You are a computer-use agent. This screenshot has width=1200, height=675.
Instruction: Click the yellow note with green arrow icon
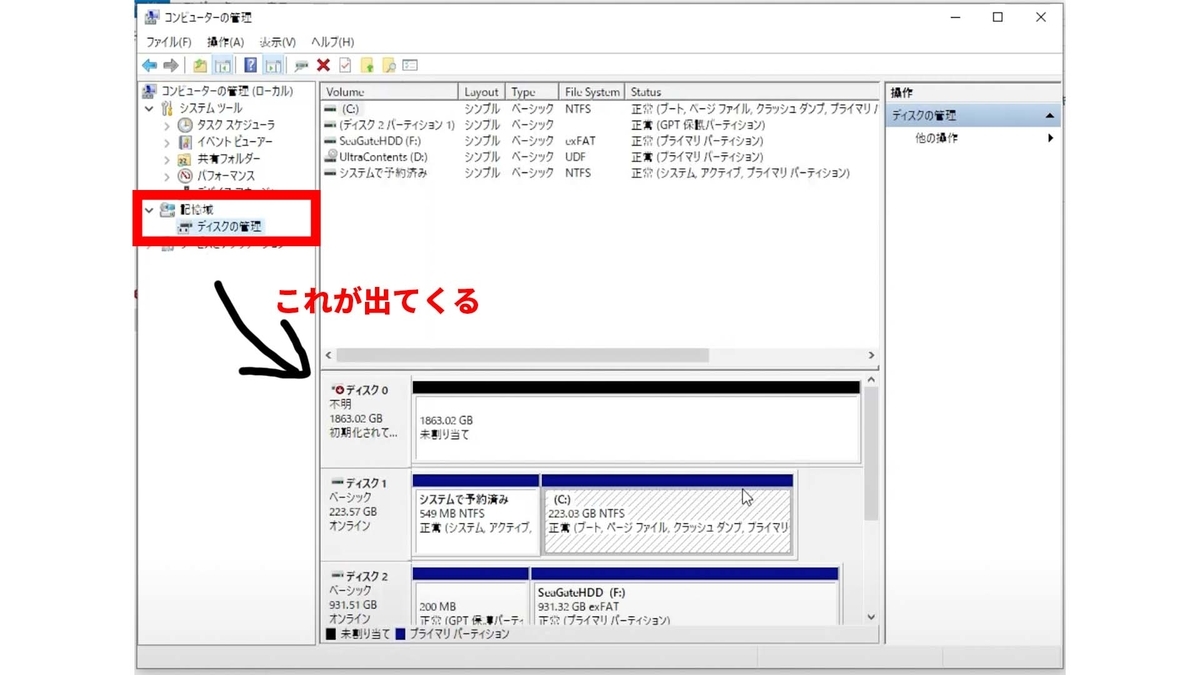367,65
